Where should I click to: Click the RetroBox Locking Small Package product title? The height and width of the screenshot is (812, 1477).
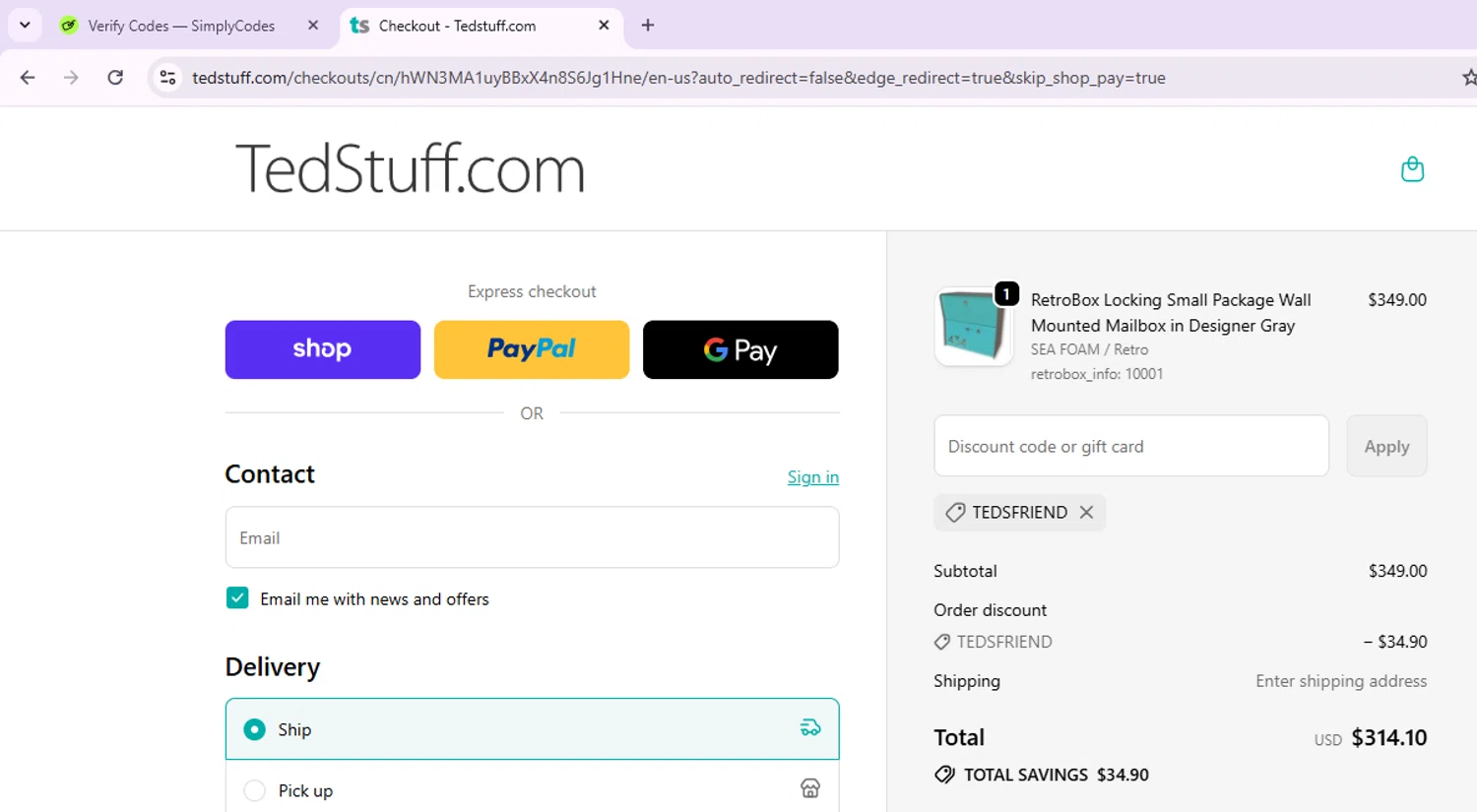[x=1171, y=313]
